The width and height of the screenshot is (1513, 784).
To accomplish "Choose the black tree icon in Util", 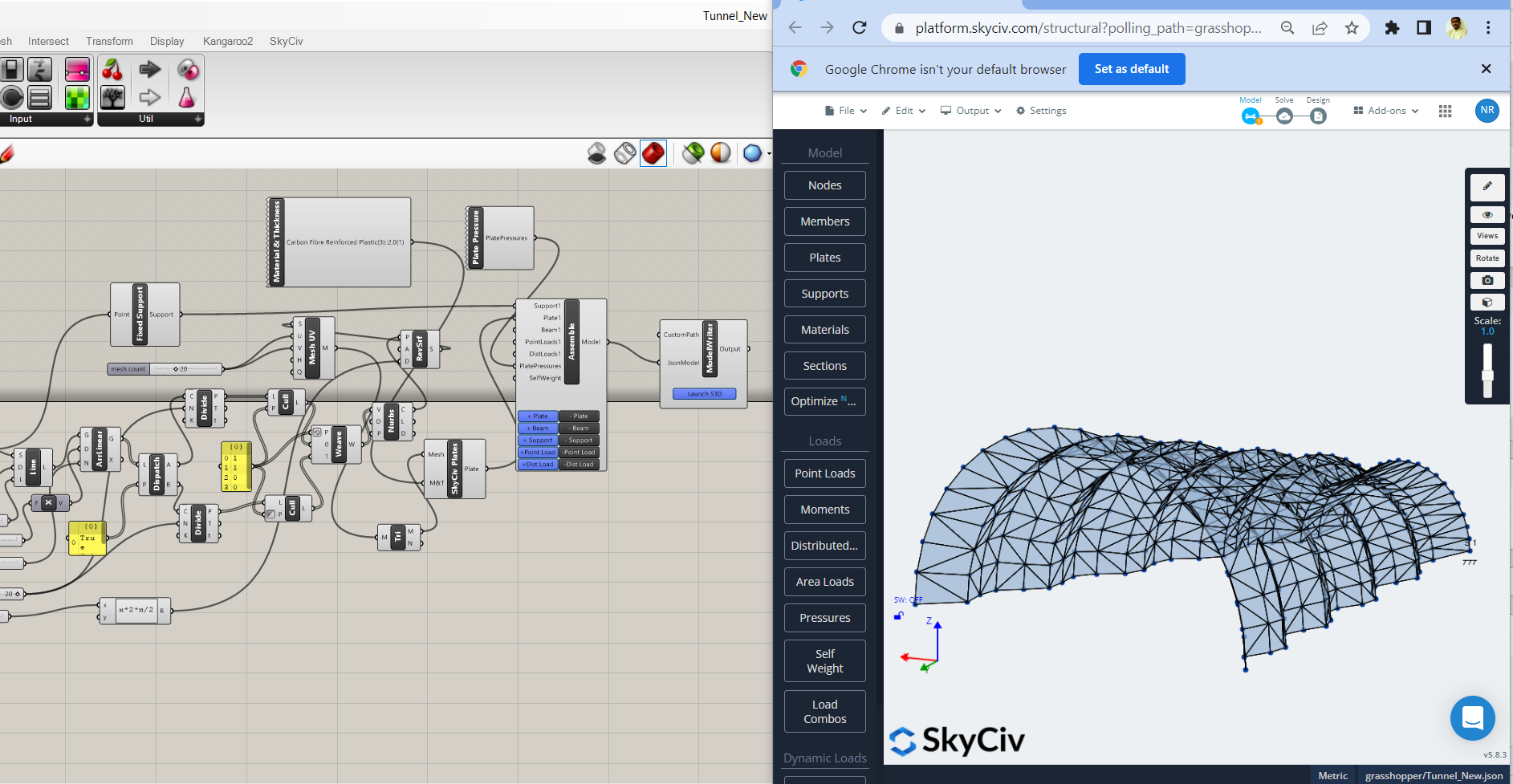I will (x=112, y=98).
